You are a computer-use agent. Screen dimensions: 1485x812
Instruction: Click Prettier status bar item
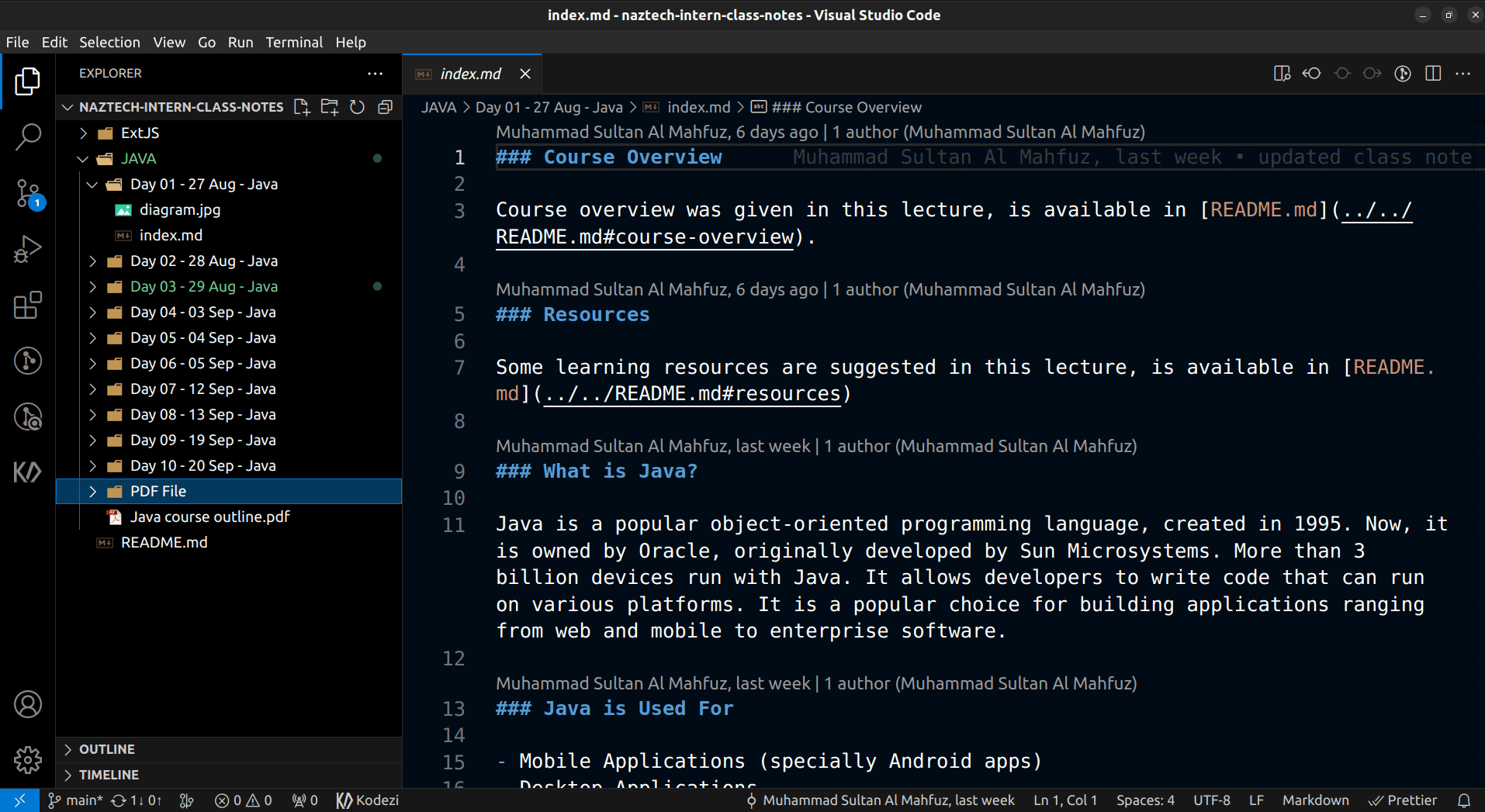pos(1403,800)
